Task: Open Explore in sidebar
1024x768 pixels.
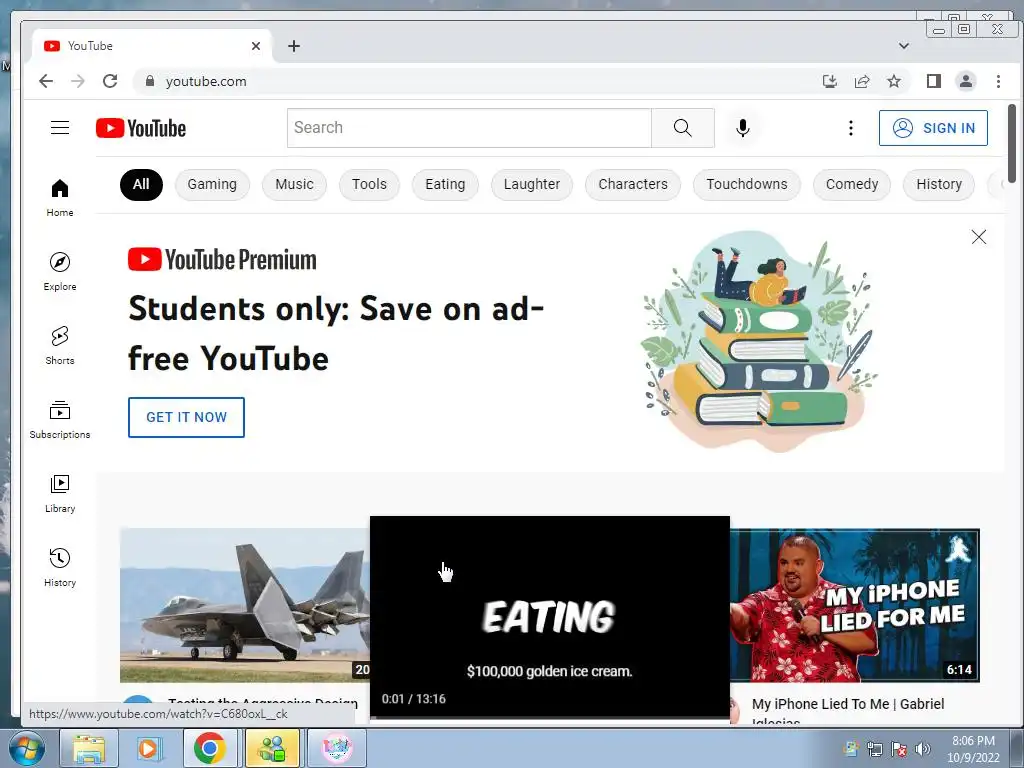Action: click(59, 272)
